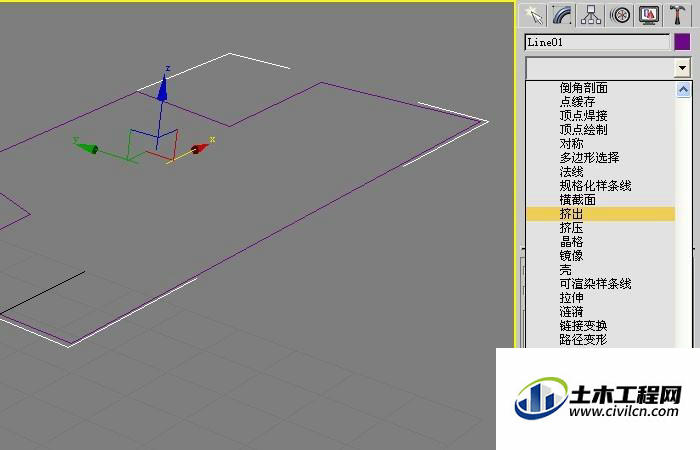Choose 链接变换 from the modifier list
The height and width of the screenshot is (450, 700).
(583, 325)
